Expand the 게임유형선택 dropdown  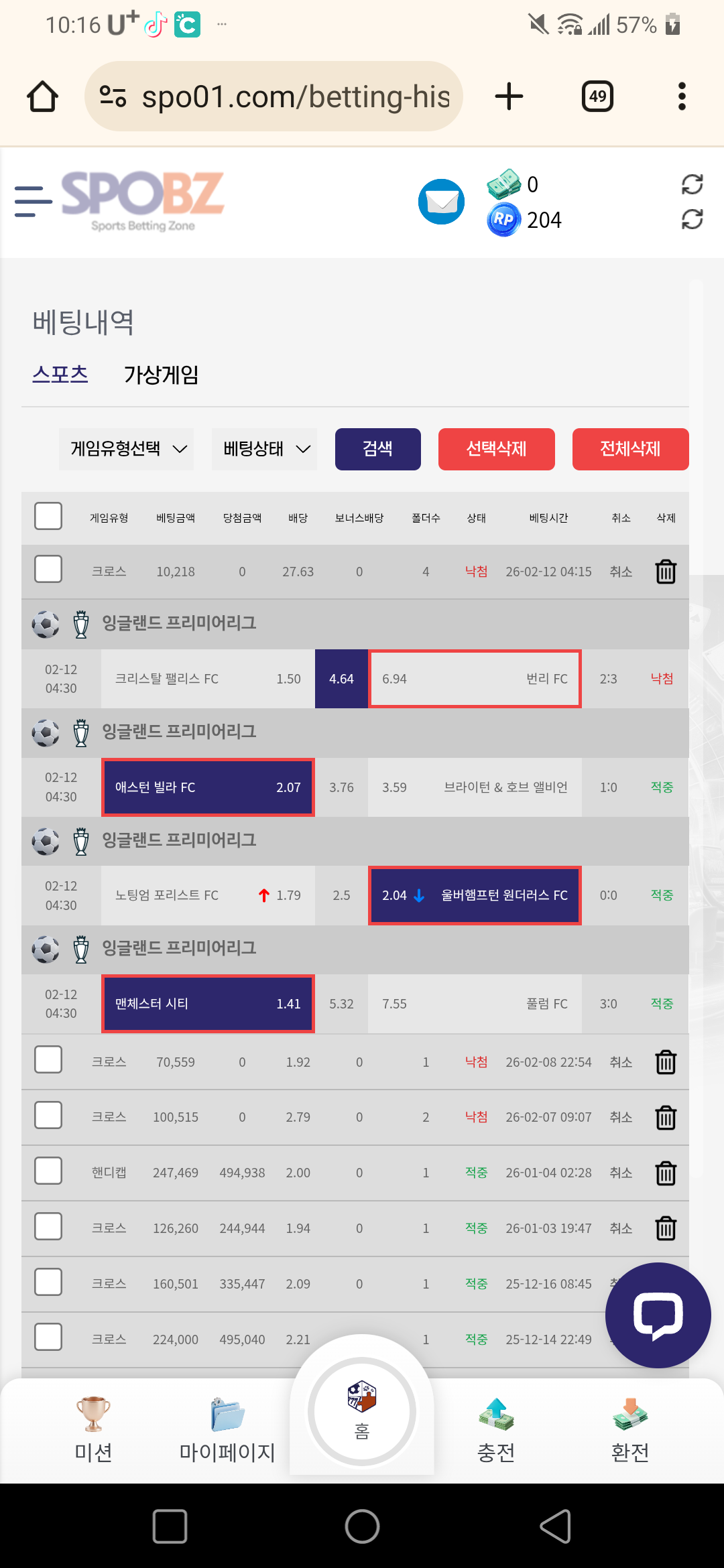coord(127,449)
